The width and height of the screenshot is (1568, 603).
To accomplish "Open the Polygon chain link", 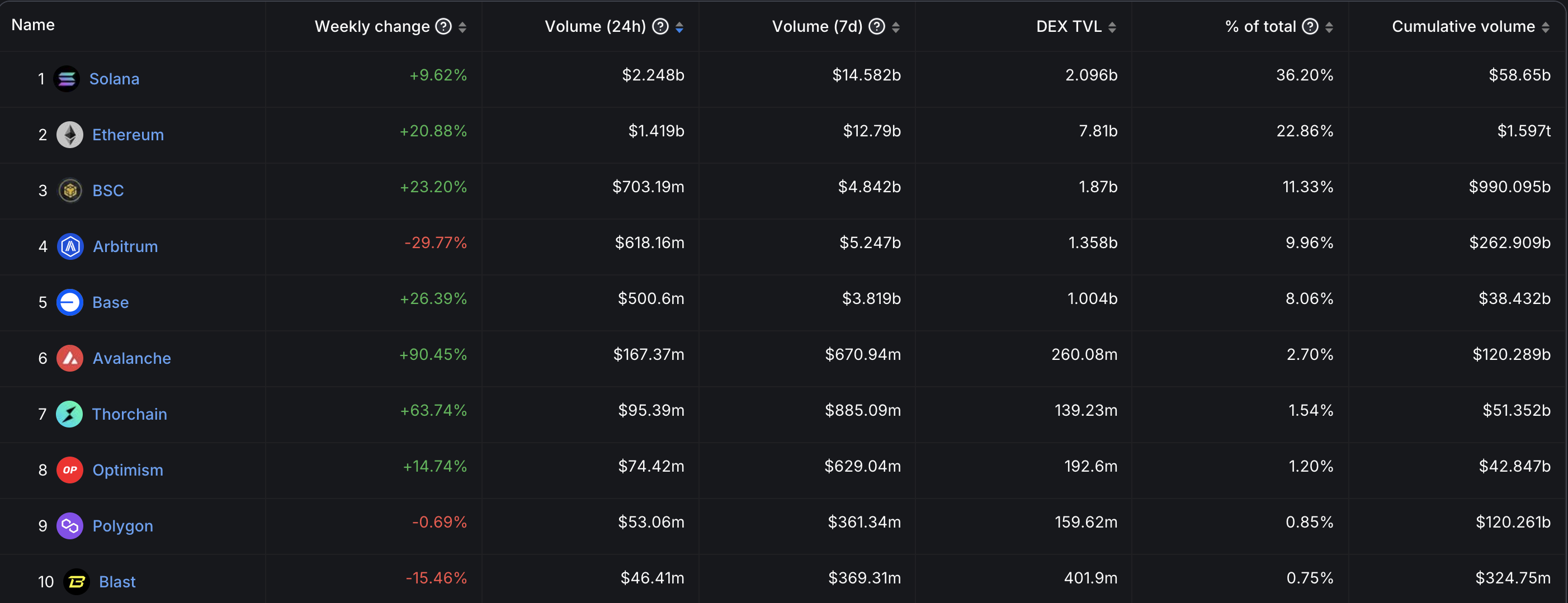I will coord(122,526).
